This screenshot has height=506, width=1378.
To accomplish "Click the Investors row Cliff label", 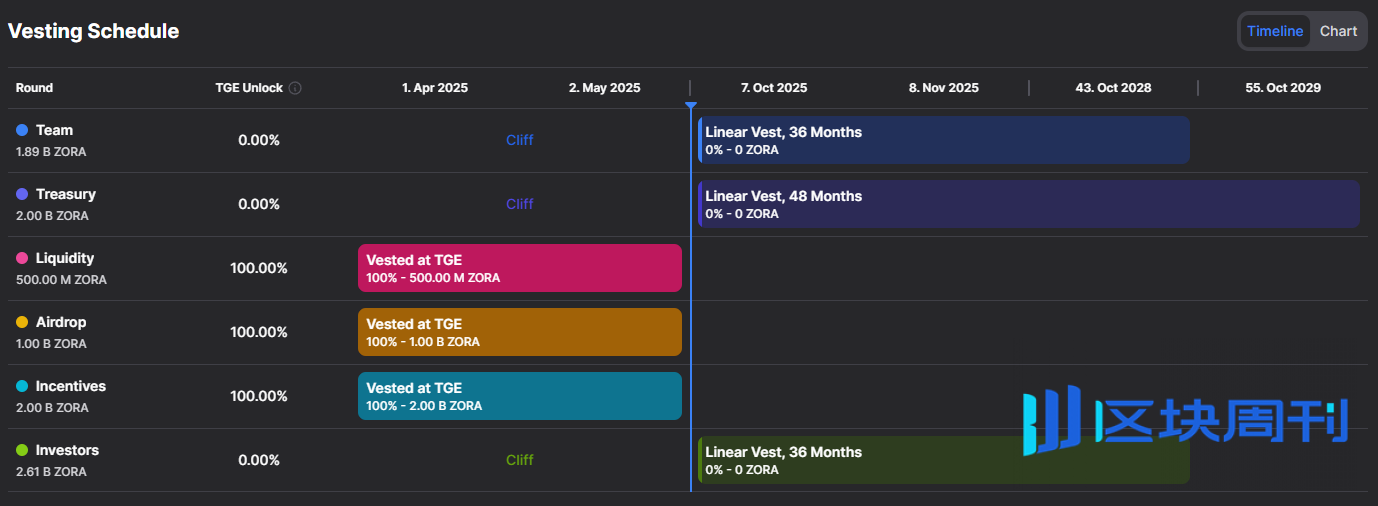I will tap(520, 460).
